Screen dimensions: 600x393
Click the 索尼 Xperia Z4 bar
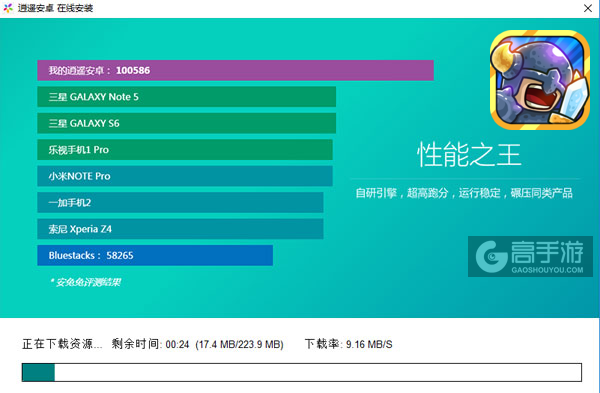[x=180, y=229]
